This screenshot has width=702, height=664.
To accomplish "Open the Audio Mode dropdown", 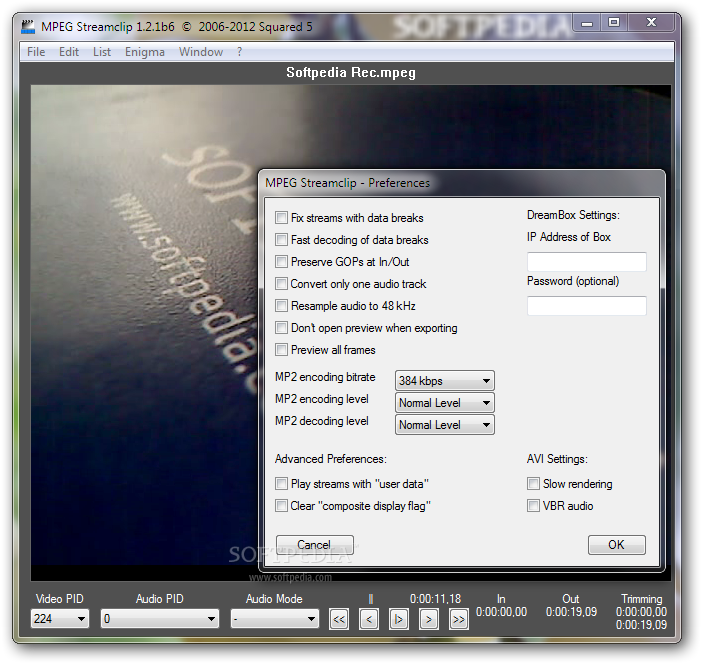I will [x=274, y=619].
